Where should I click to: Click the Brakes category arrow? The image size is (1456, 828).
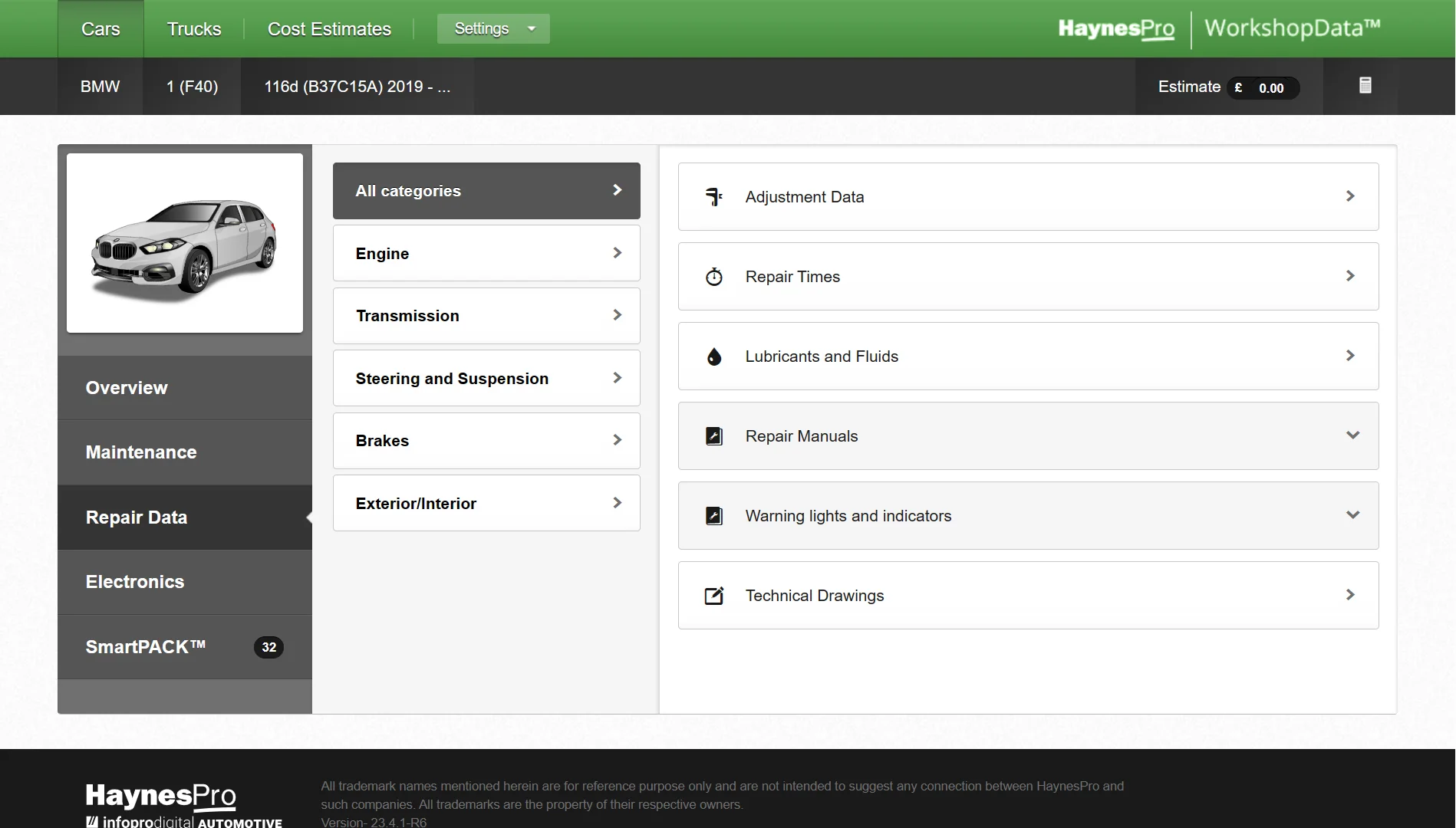click(617, 440)
